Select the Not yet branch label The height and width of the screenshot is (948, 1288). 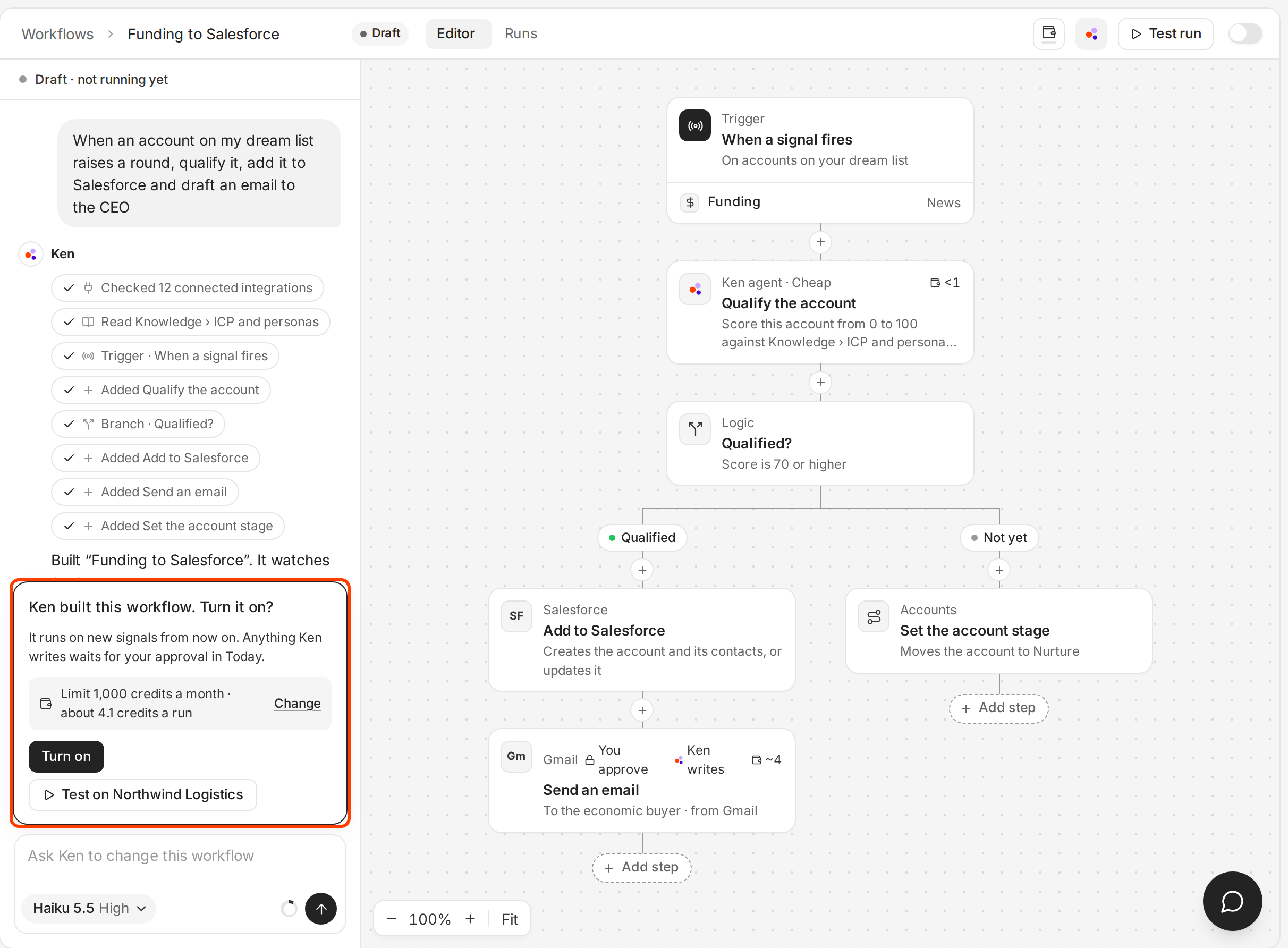(x=999, y=538)
